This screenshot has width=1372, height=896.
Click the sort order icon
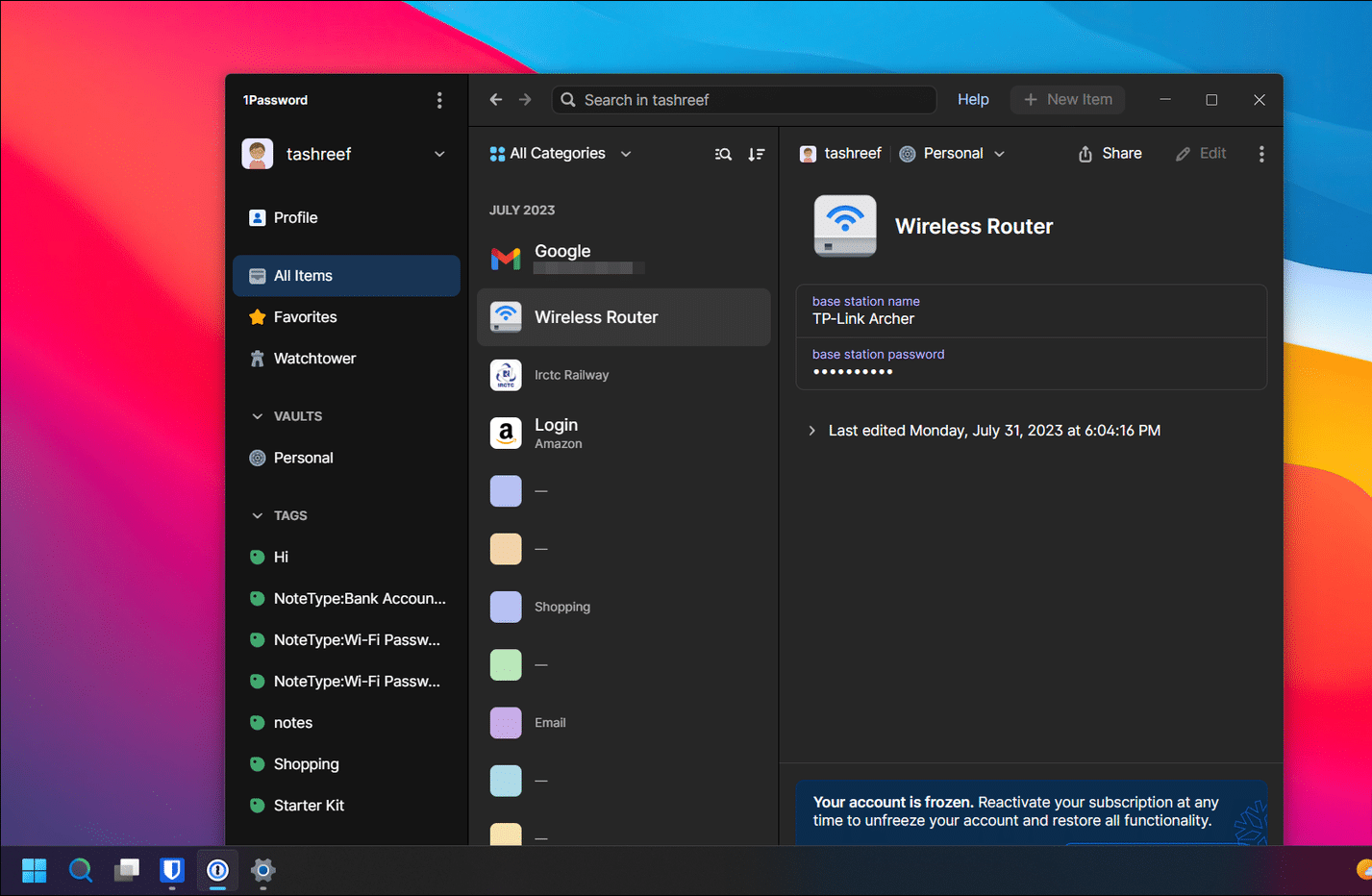[757, 154]
